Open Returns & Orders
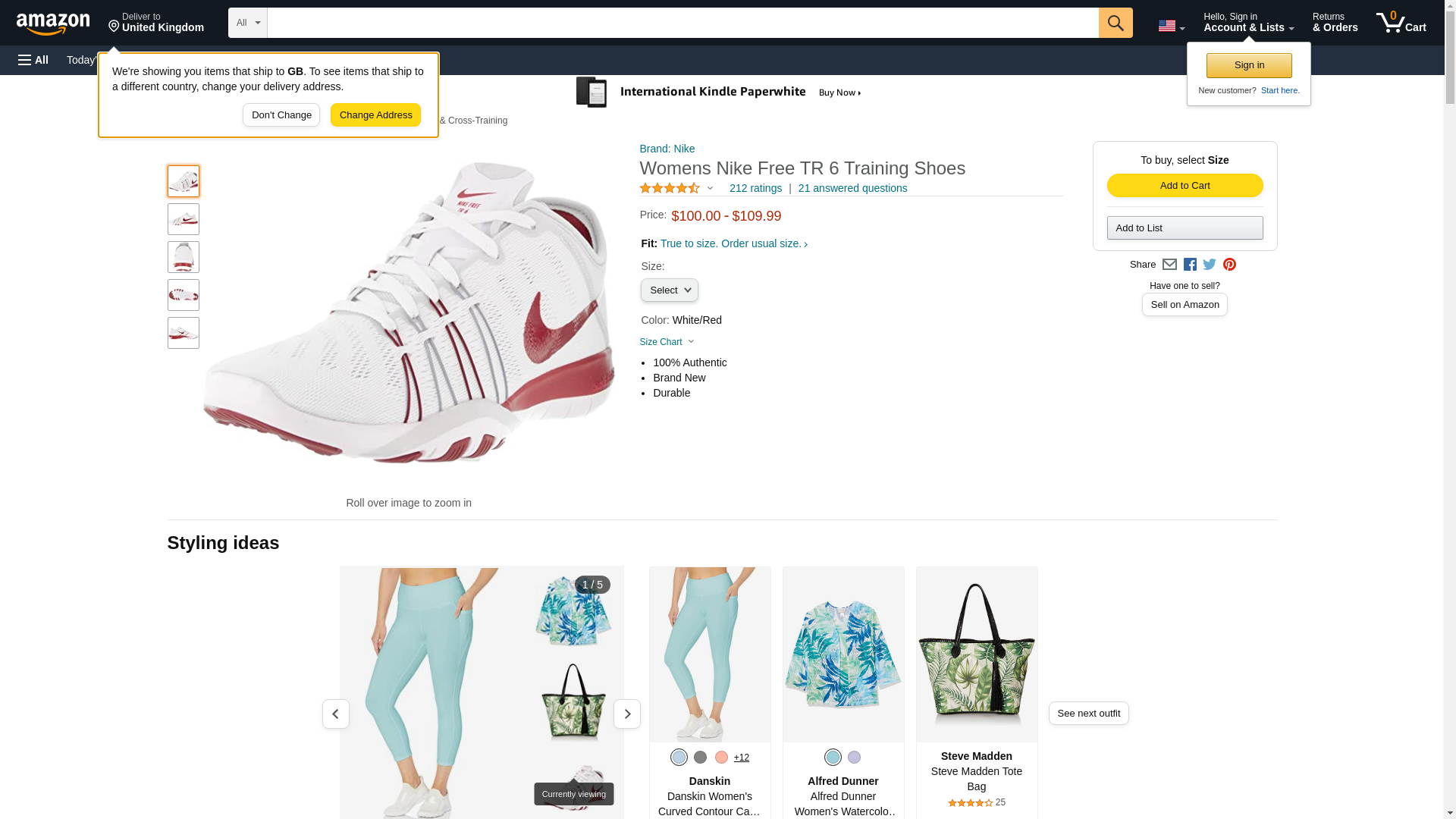 [1335, 23]
